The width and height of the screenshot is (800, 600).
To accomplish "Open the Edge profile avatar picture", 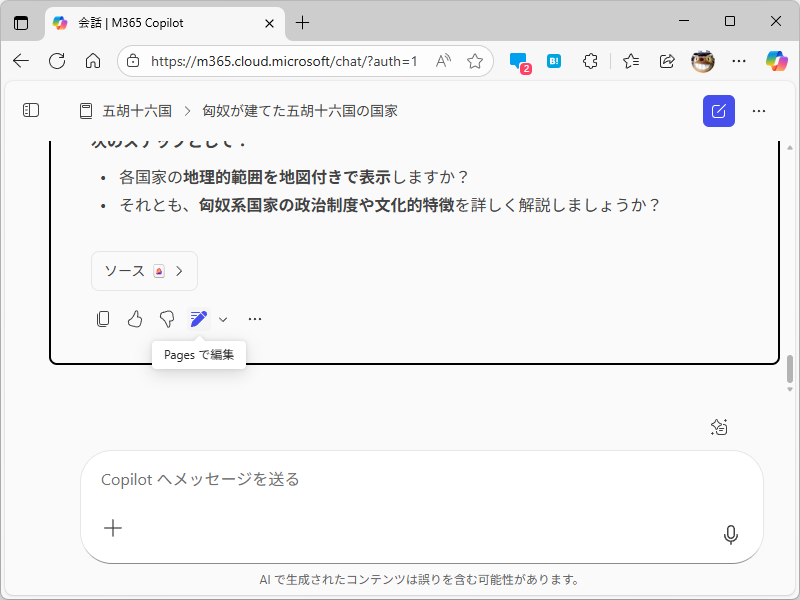I will (702, 61).
